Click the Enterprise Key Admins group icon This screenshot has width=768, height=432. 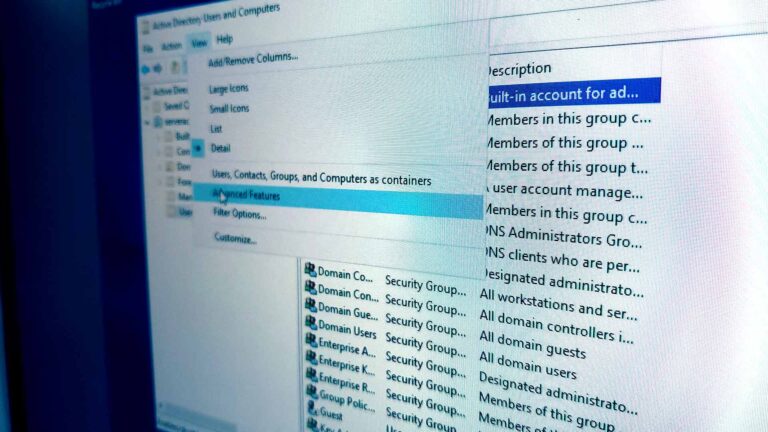coord(311,358)
